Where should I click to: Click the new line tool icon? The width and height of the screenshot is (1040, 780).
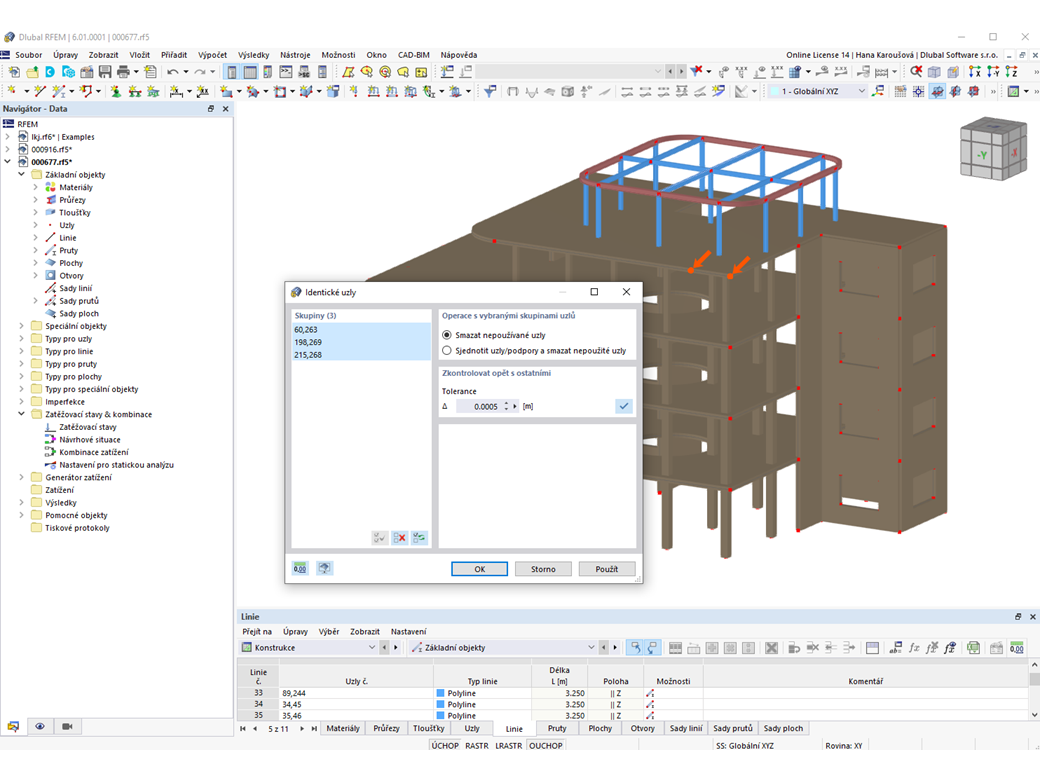click(40, 92)
